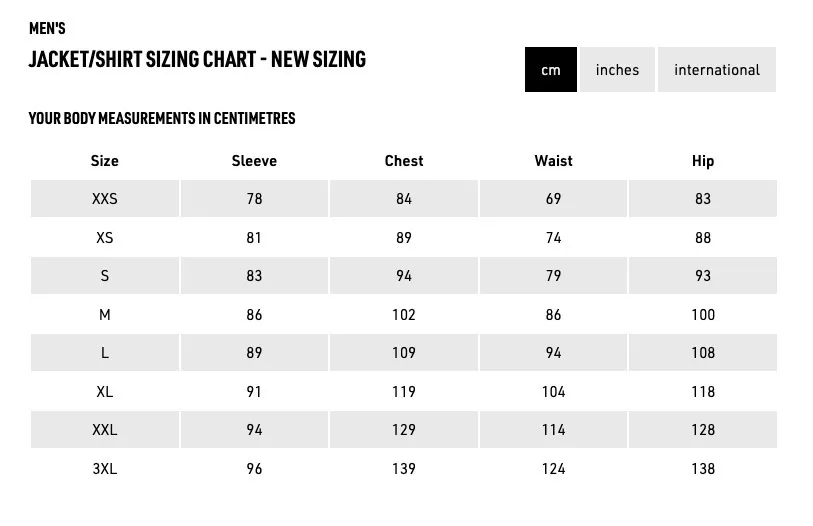Select the XS size row label

point(105,238)
